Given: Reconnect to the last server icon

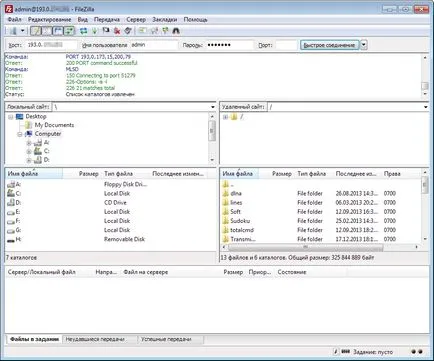Looking at the screenshot, I should [x=128, y=31].
